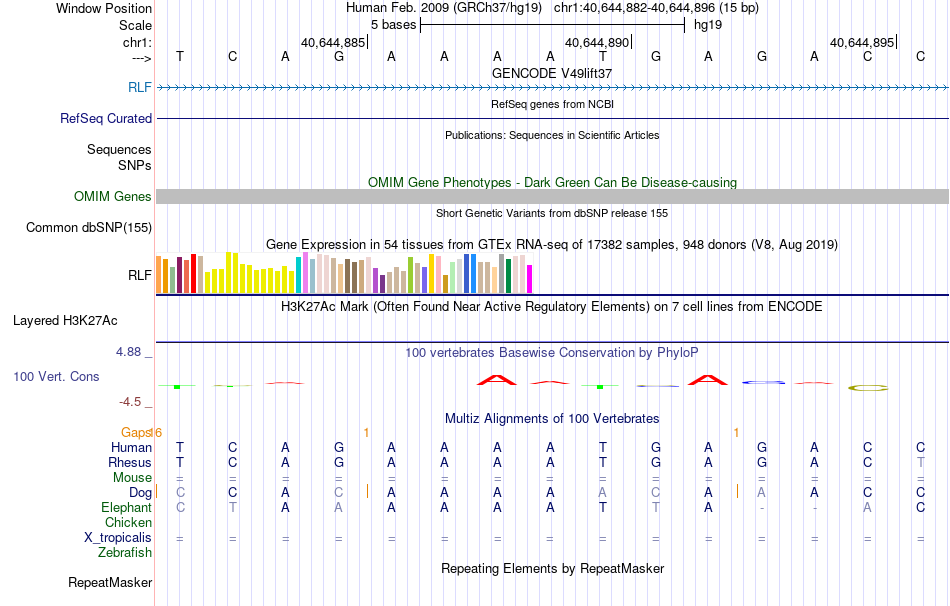Image resolution: width=950 pixels, height=606 pixels.
Task: Click the gray OMIM Genes bar
Action: (x=552, y=196)
